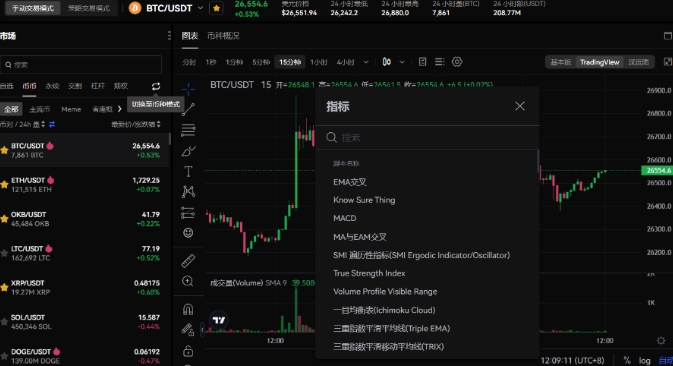Image resolution: width=673 pixels, height=366 pixels.
Task: Toggle log scale on chart
Action: (644, 360)
